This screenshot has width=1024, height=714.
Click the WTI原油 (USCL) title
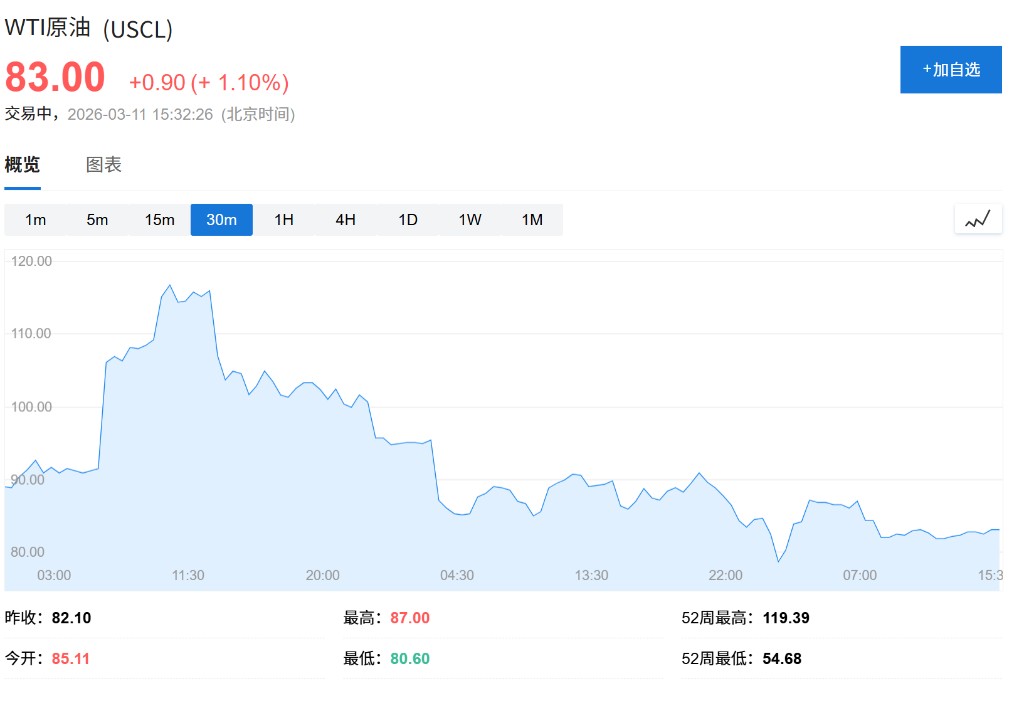pyautogui.click(x=89, y=29)
